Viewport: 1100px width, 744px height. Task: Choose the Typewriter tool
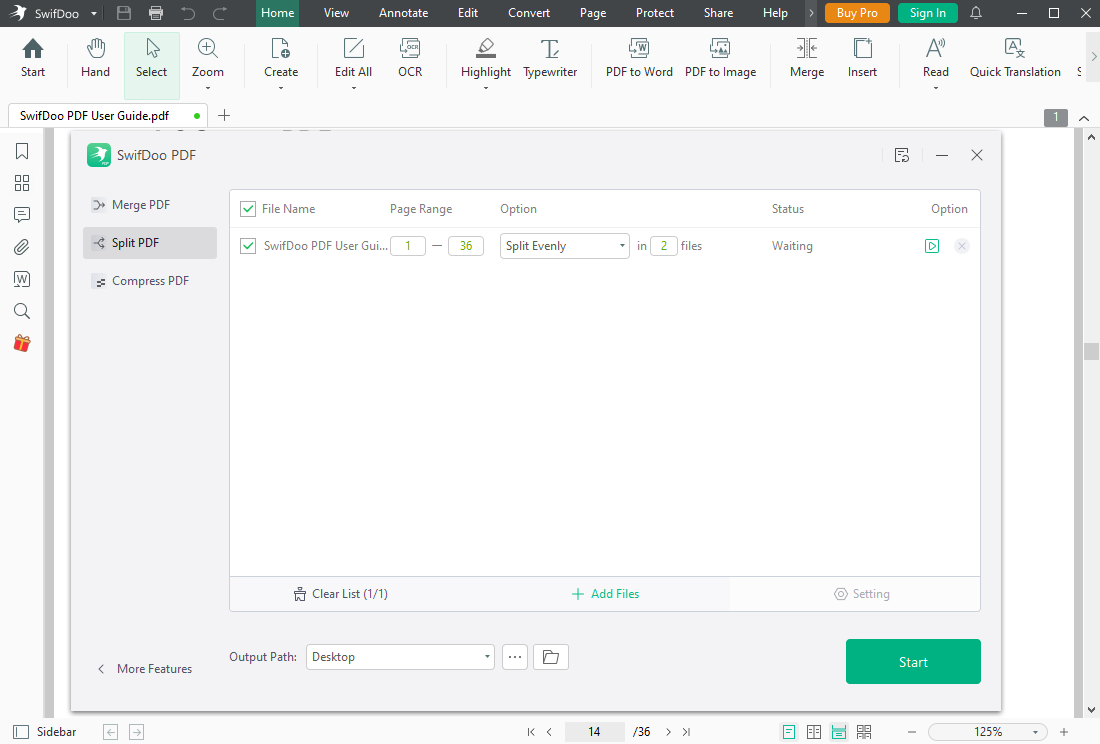point(550,58)
